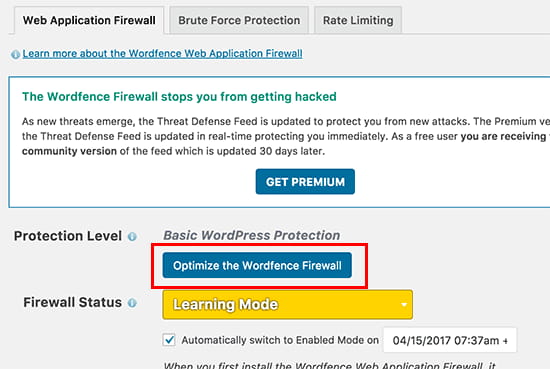Click the info icon beside Learn more link

[x=15, y=54]
